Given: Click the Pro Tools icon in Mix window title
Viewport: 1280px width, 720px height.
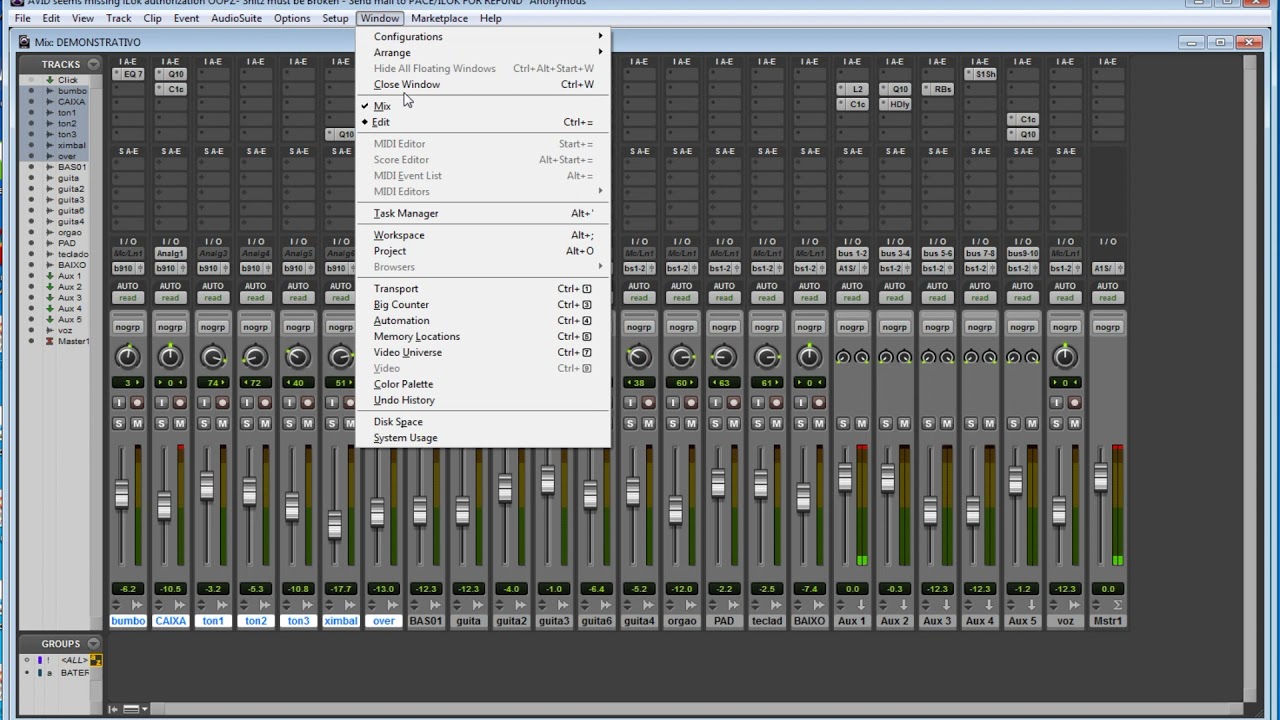Looking at the screenshot, I should [25, 42].
